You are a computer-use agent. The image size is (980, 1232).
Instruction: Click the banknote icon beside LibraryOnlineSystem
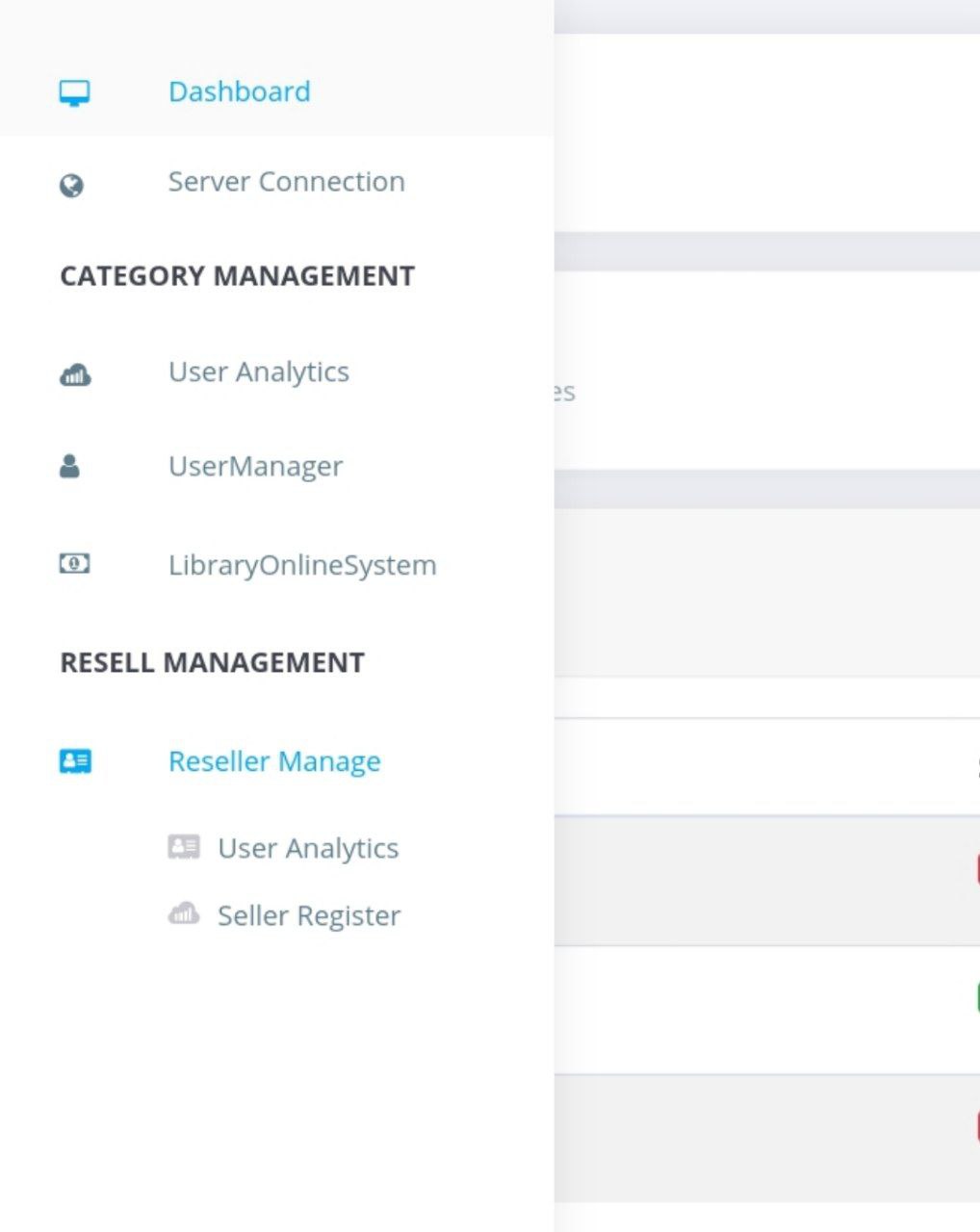74,564
